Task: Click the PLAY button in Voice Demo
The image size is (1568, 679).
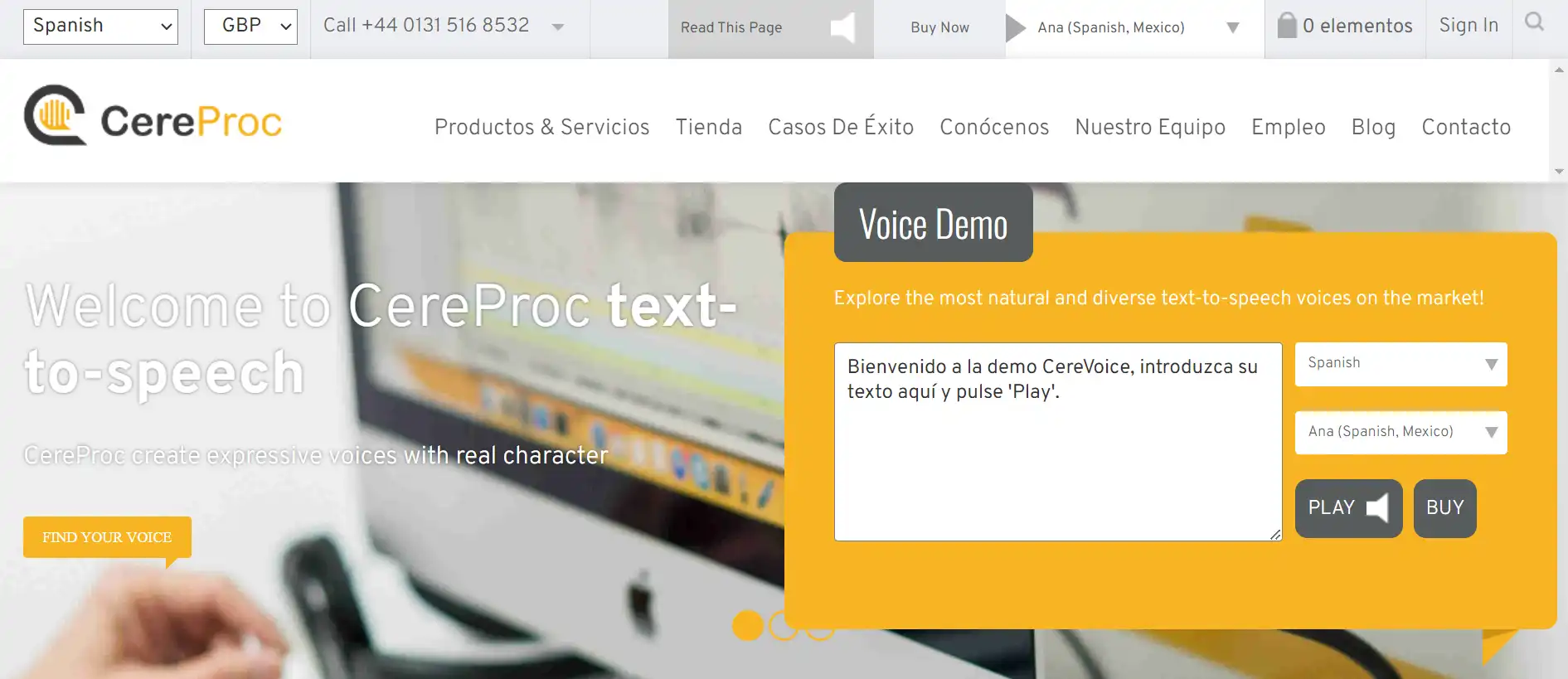Action: [1348, 508]
